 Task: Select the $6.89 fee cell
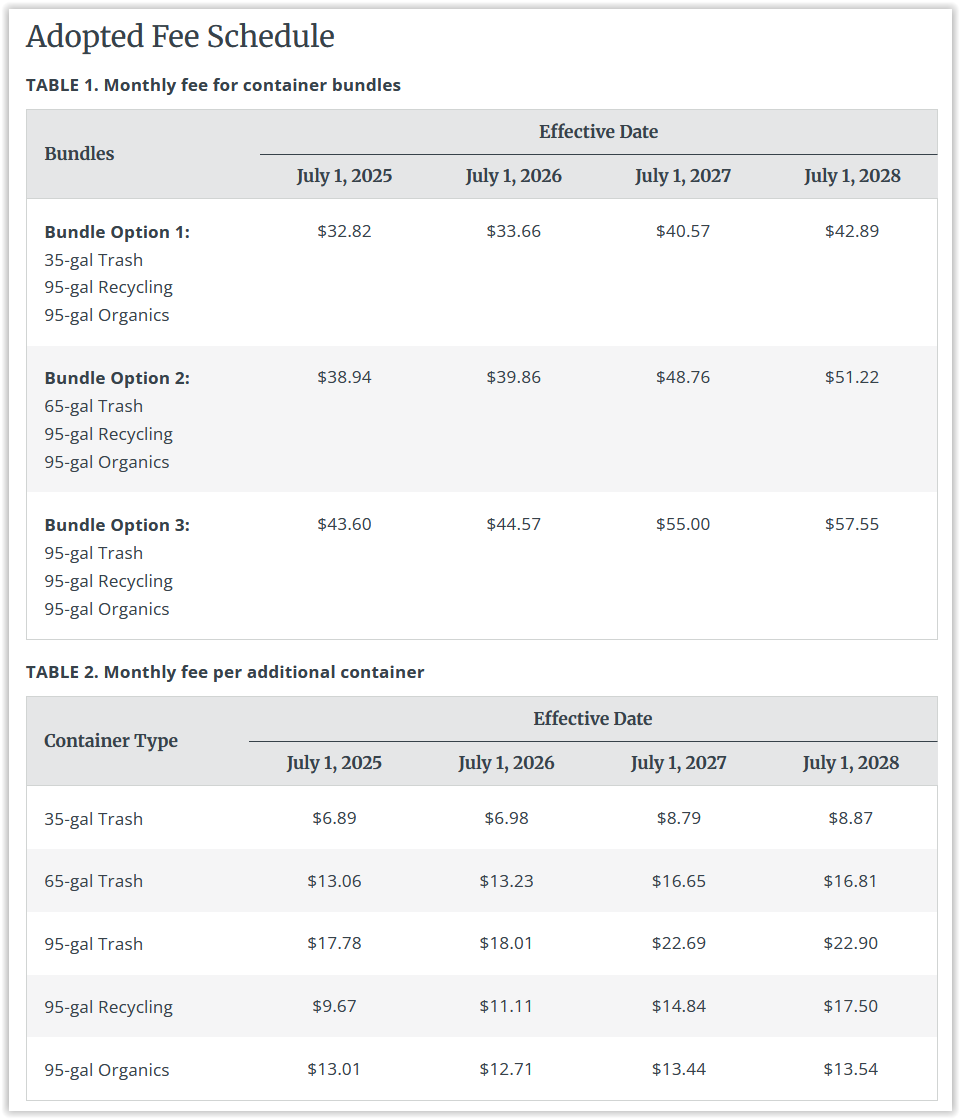pos(334,818)
